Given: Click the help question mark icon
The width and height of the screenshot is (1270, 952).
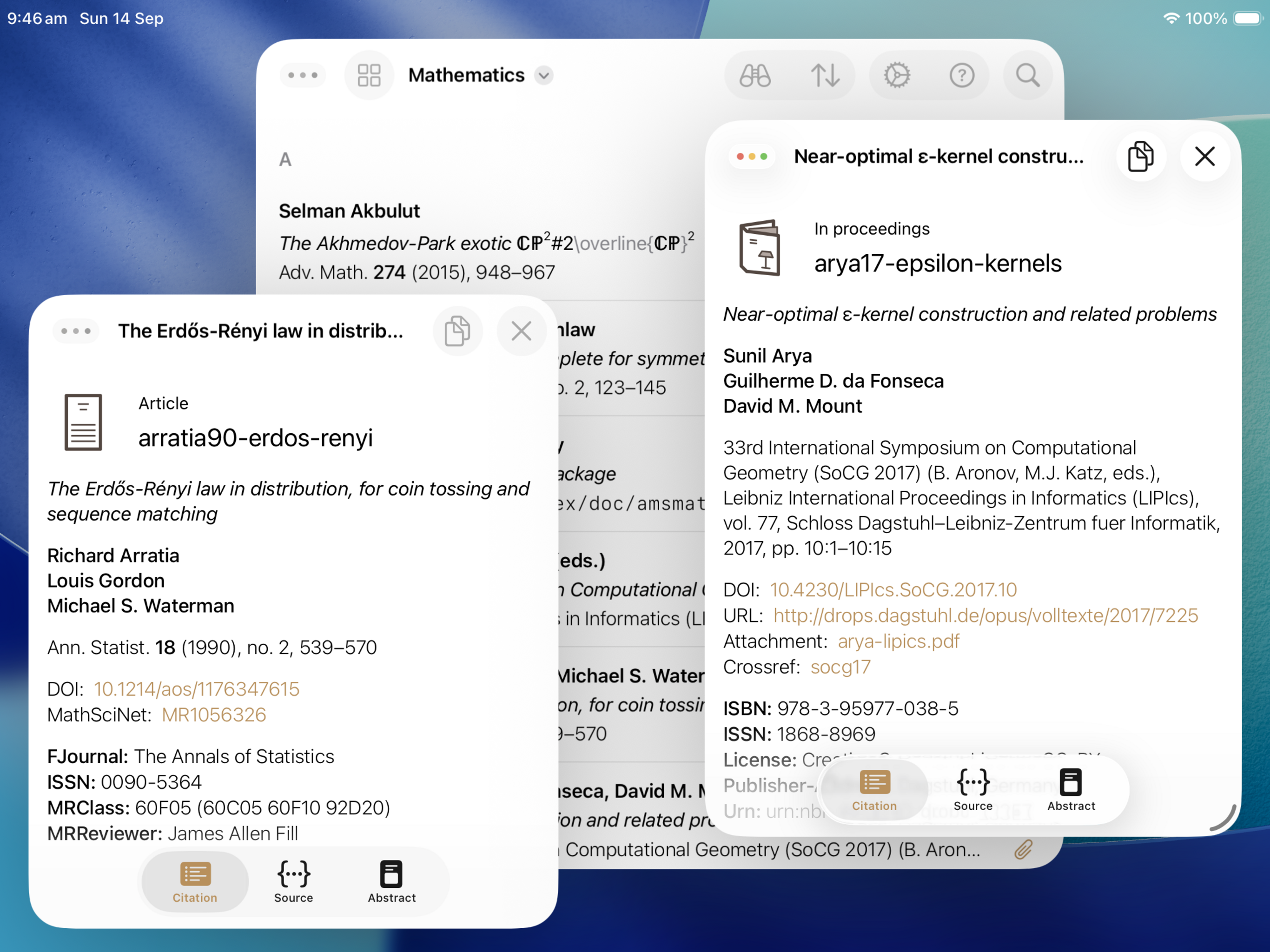Looking at the screenshot, I should point(962,75).
